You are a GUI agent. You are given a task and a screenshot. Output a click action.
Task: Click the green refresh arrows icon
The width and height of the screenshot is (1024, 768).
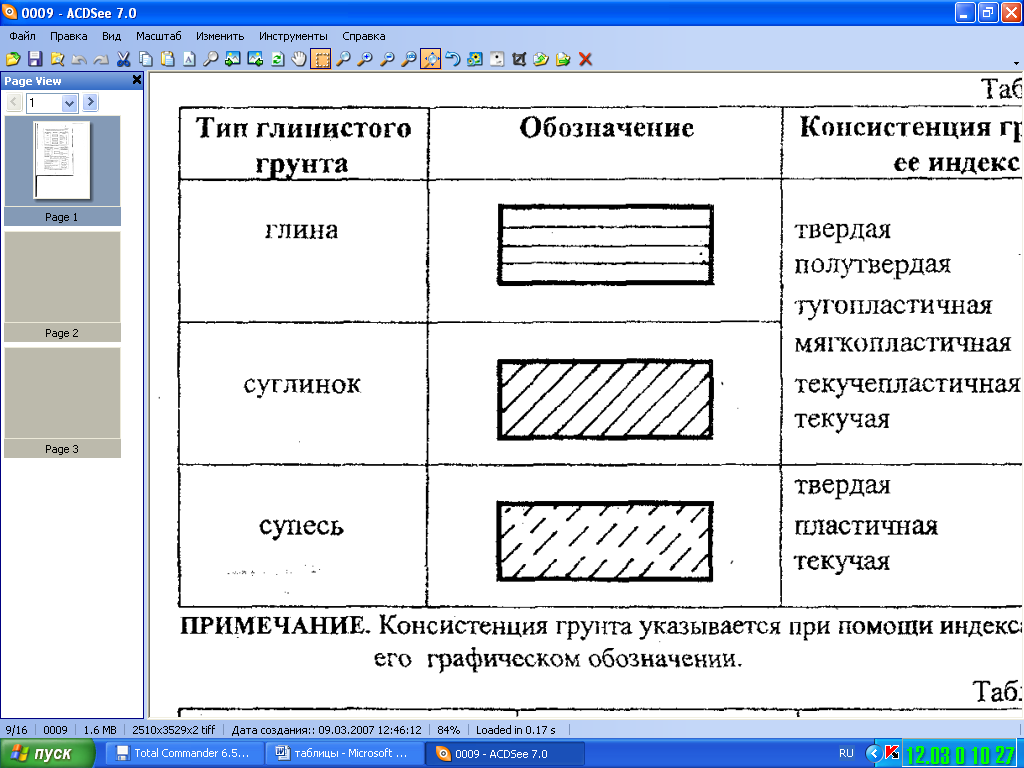(x=277, y=59)
